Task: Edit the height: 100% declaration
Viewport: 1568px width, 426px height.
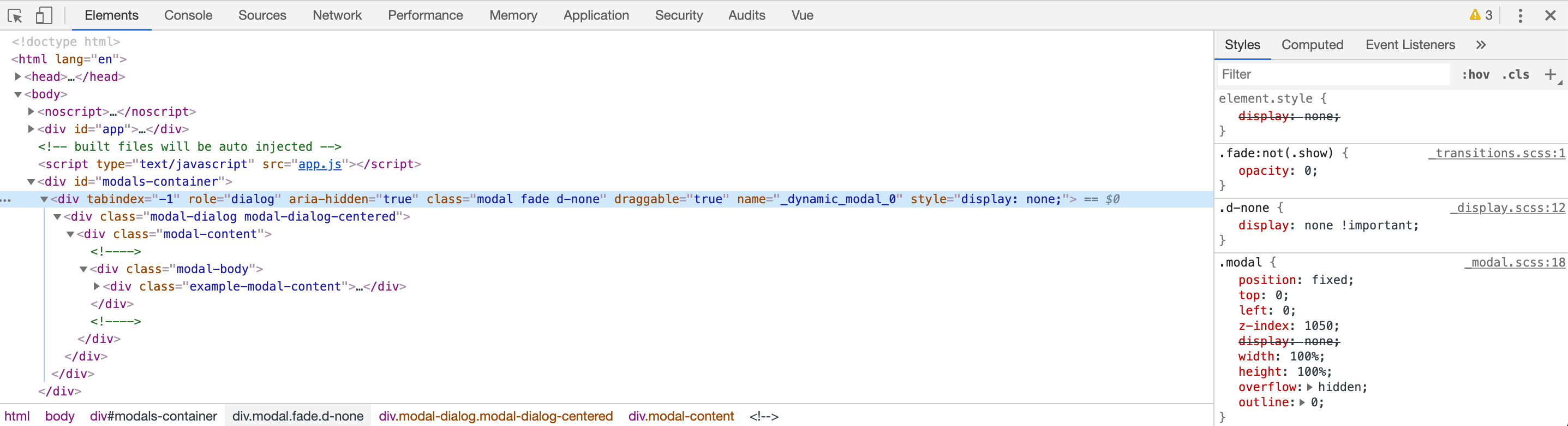Action: click(x=1285, y=371)
